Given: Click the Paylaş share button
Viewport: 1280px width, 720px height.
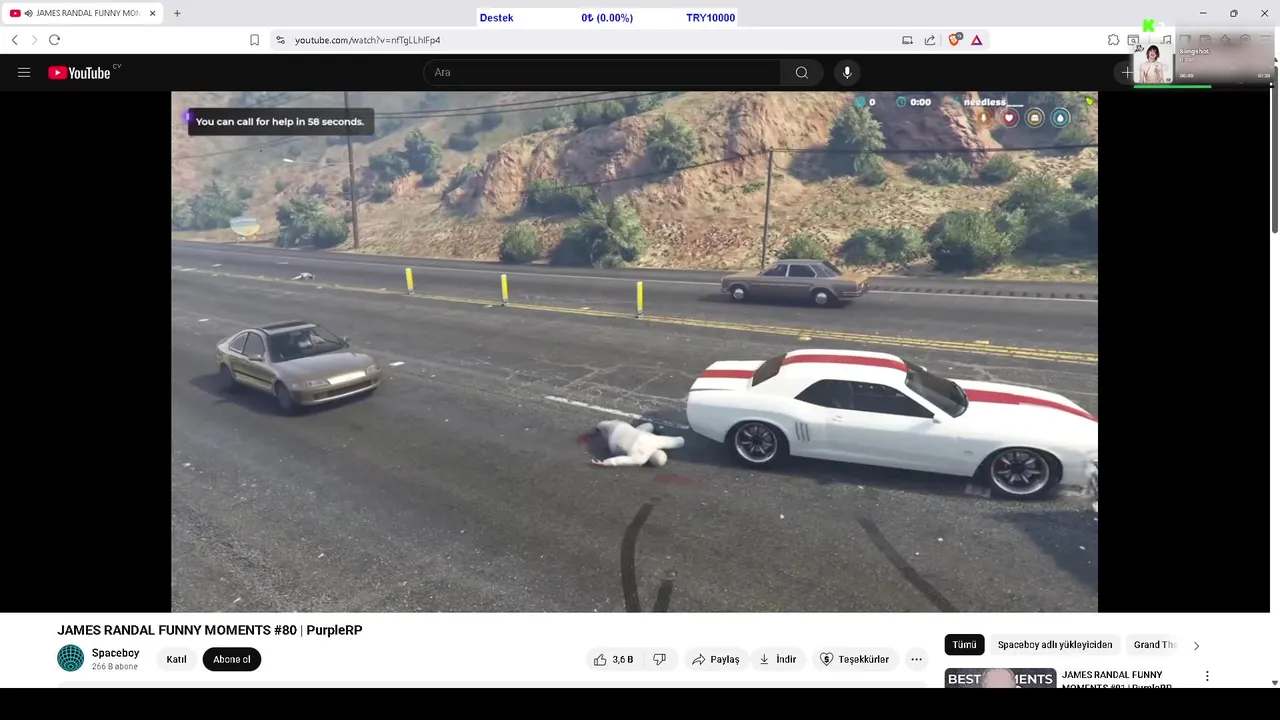Looking at the screenshot, I should (x=715, y=659).
